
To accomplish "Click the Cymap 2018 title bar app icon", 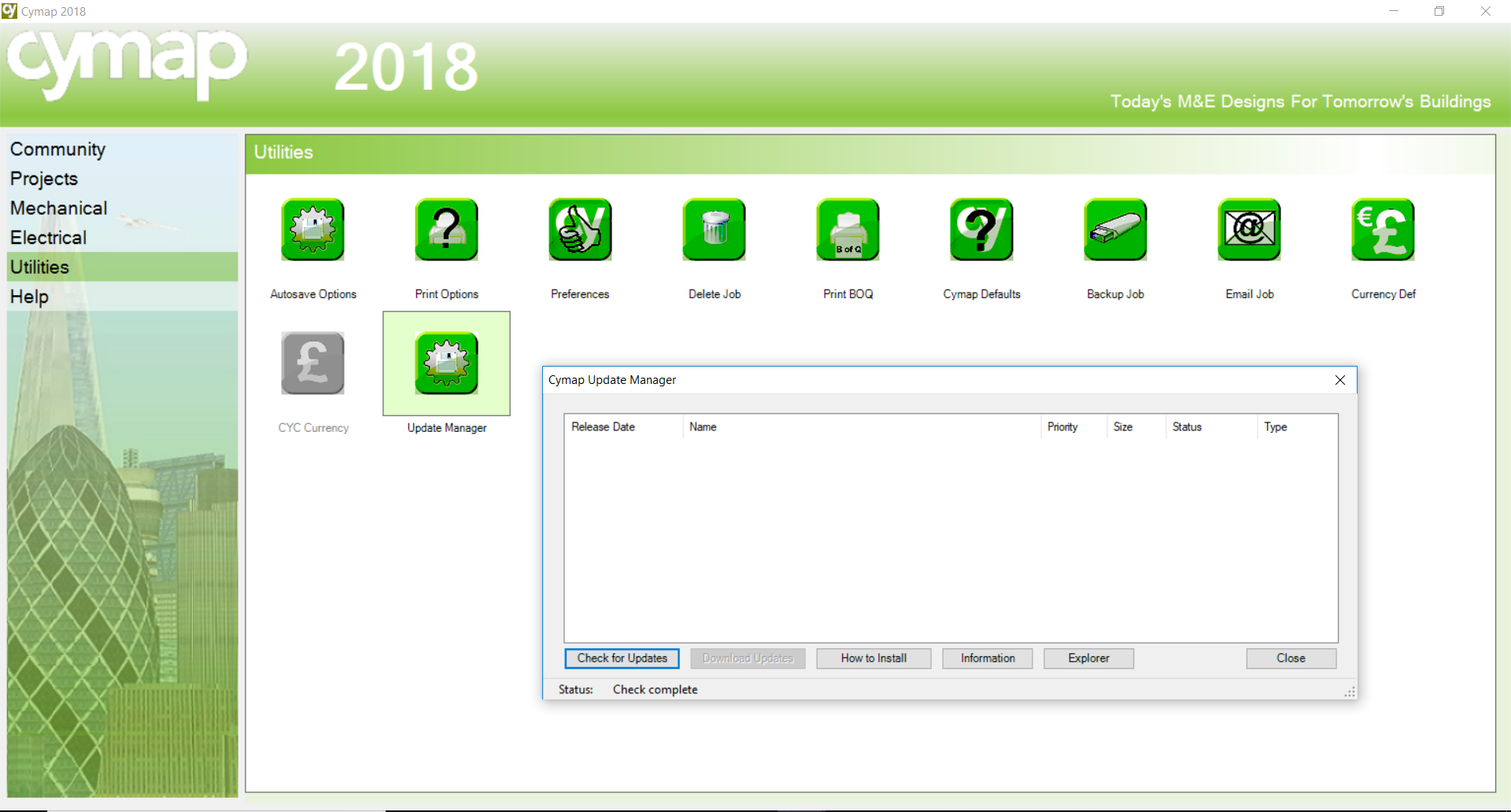I will coord(9,11).
